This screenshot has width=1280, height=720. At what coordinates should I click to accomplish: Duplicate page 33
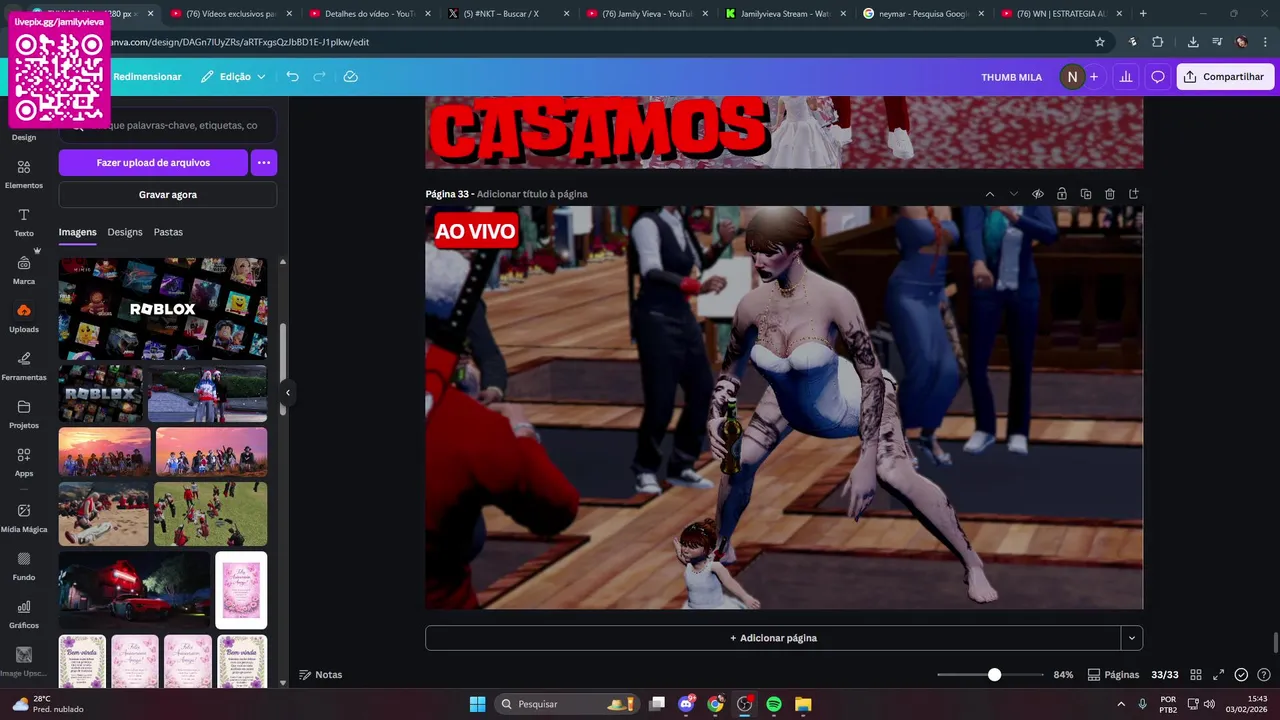[1086, 194]
